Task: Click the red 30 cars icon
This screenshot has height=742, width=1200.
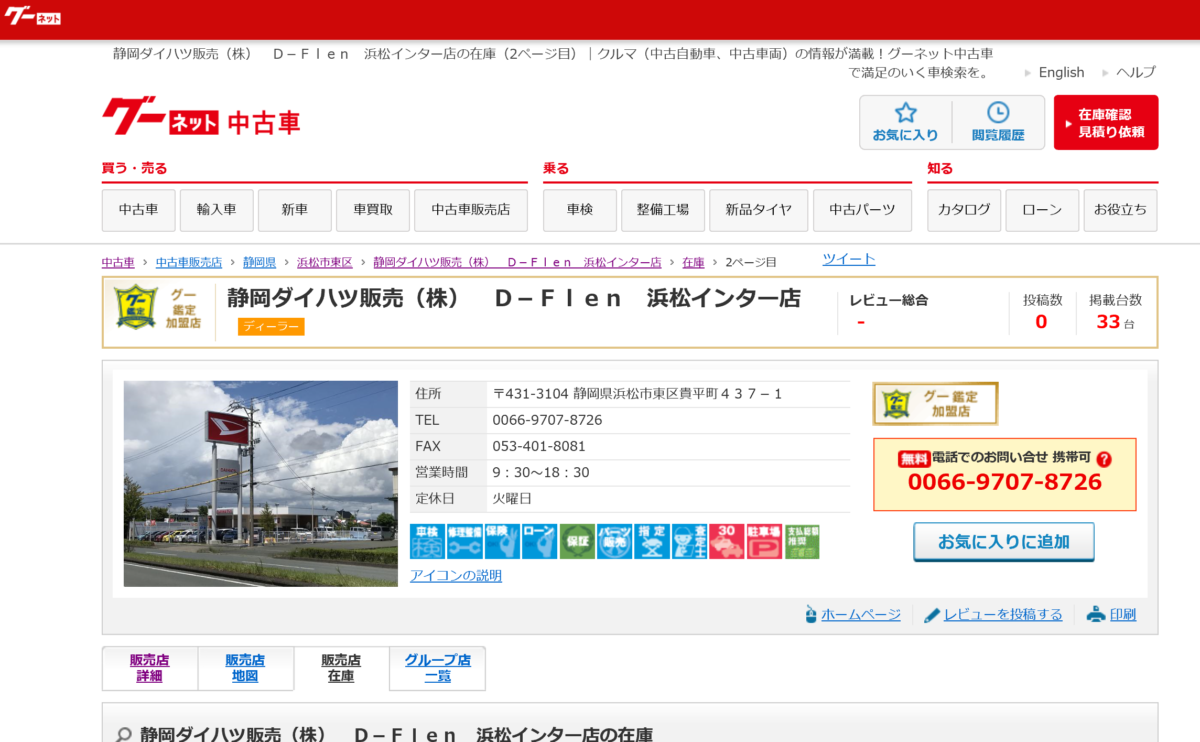Action: pyautogui.click(x=727, y=541)
